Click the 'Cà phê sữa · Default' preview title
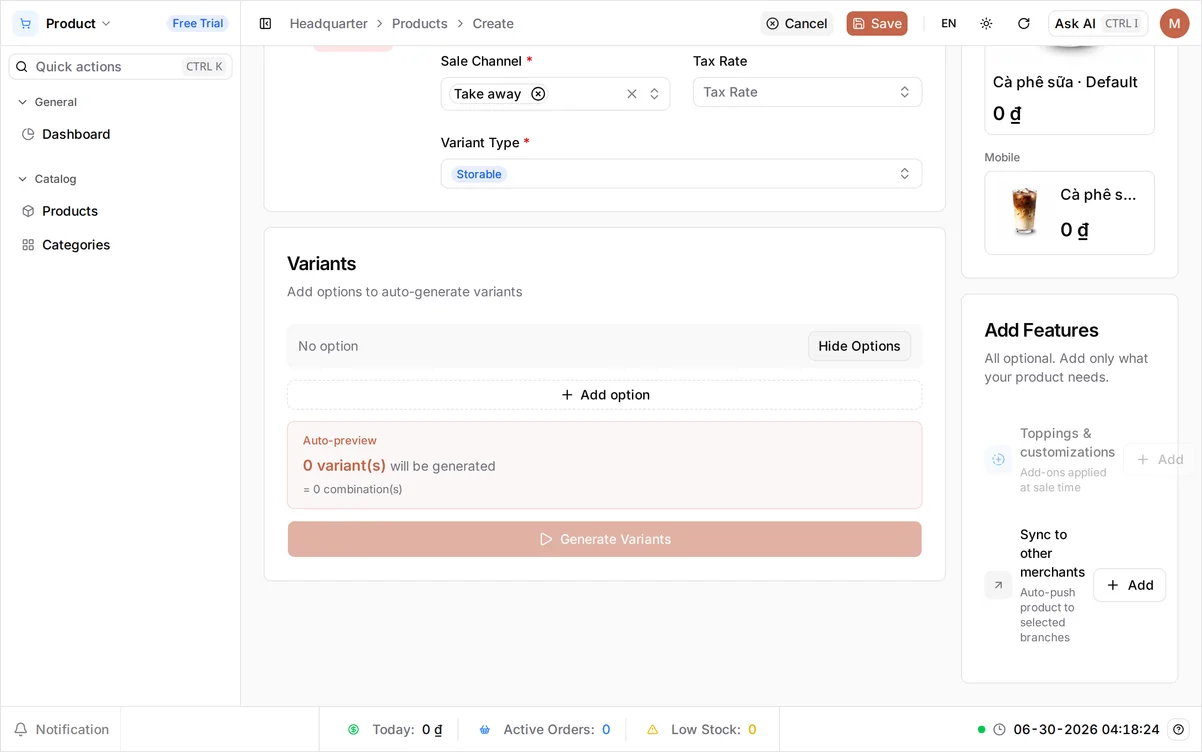The image size is (1202, 752). 1065,82
